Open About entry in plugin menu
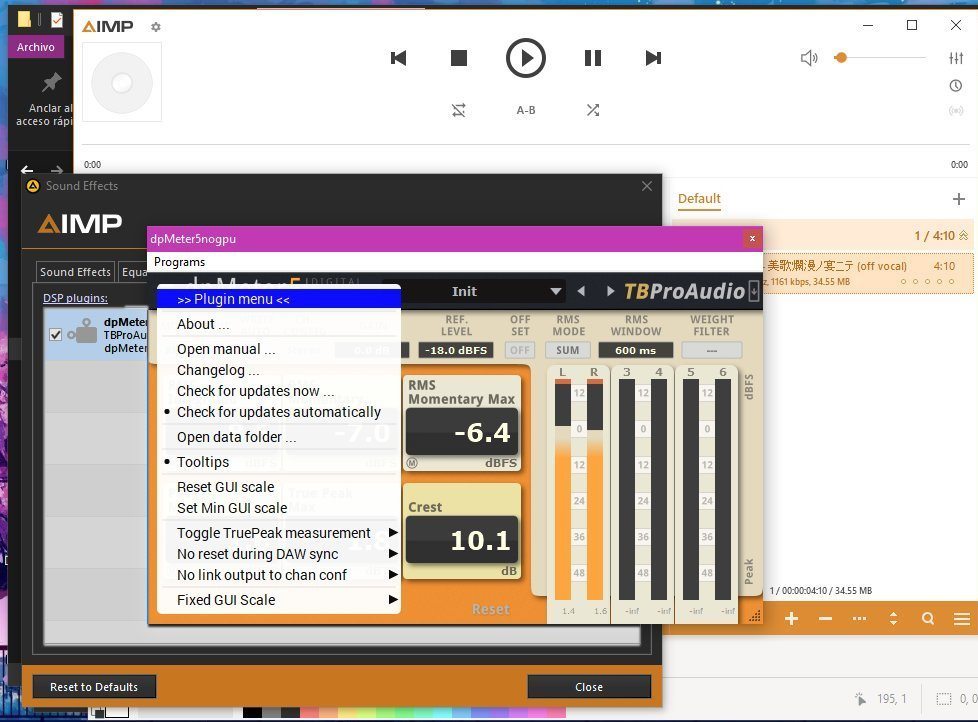 click(x=279, y=324)
